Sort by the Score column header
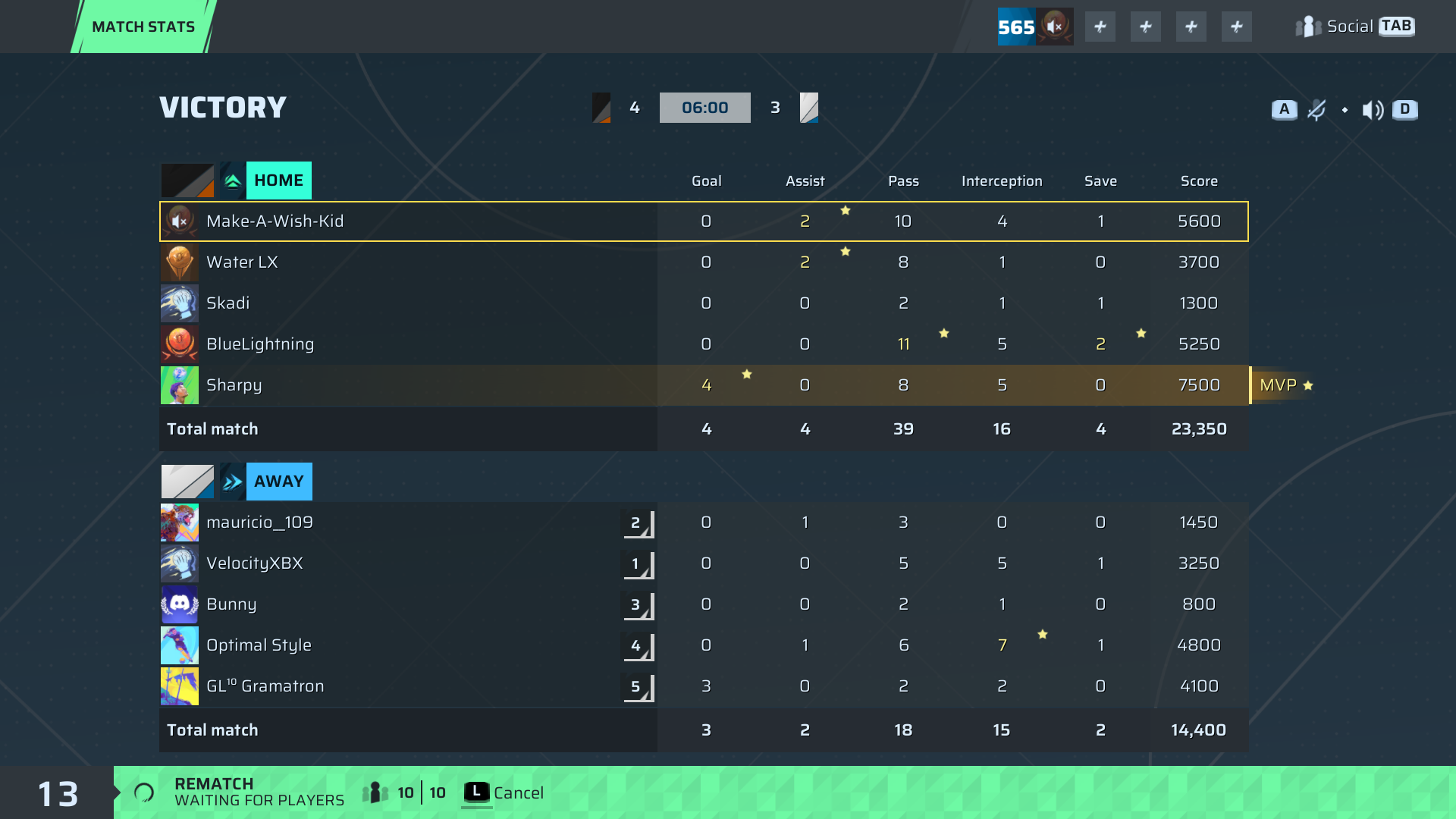Viewport: 1456px width, 819px height. [x=1199, y=181]
